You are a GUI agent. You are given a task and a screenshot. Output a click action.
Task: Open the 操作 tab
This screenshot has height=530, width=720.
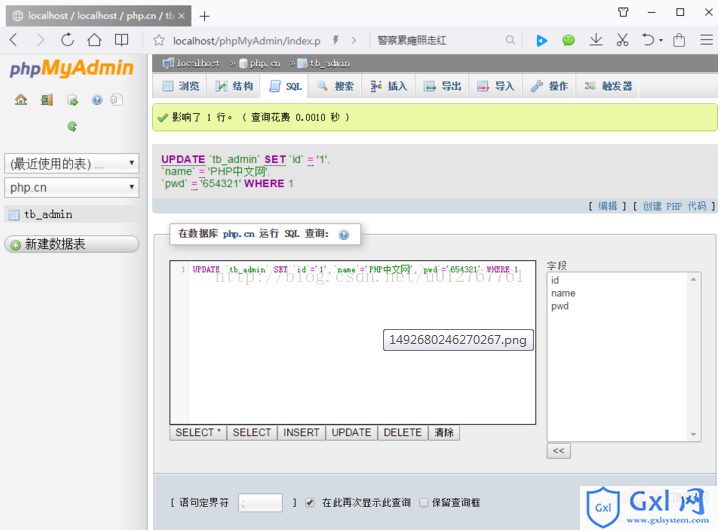coord(550,86)
